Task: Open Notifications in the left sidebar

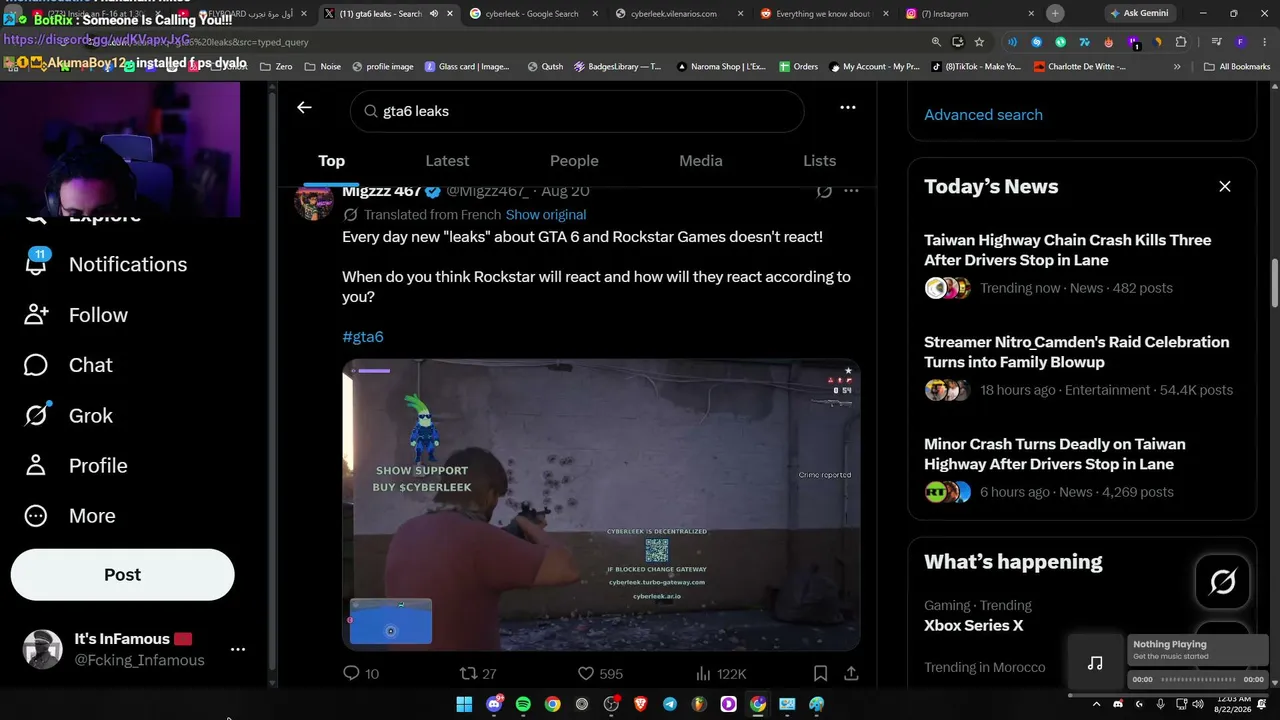Action: click(x=106, y=264)
